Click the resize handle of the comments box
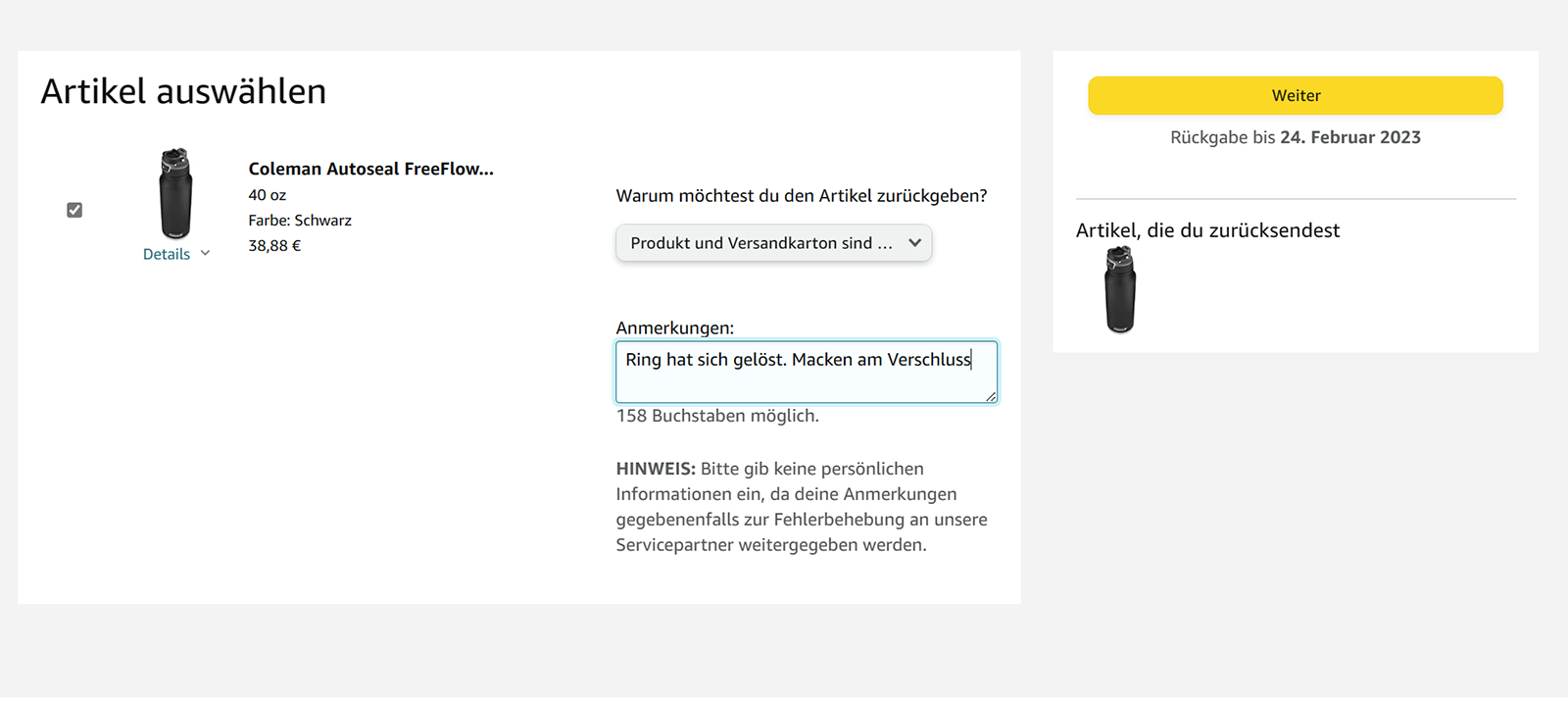 [991, 396]
